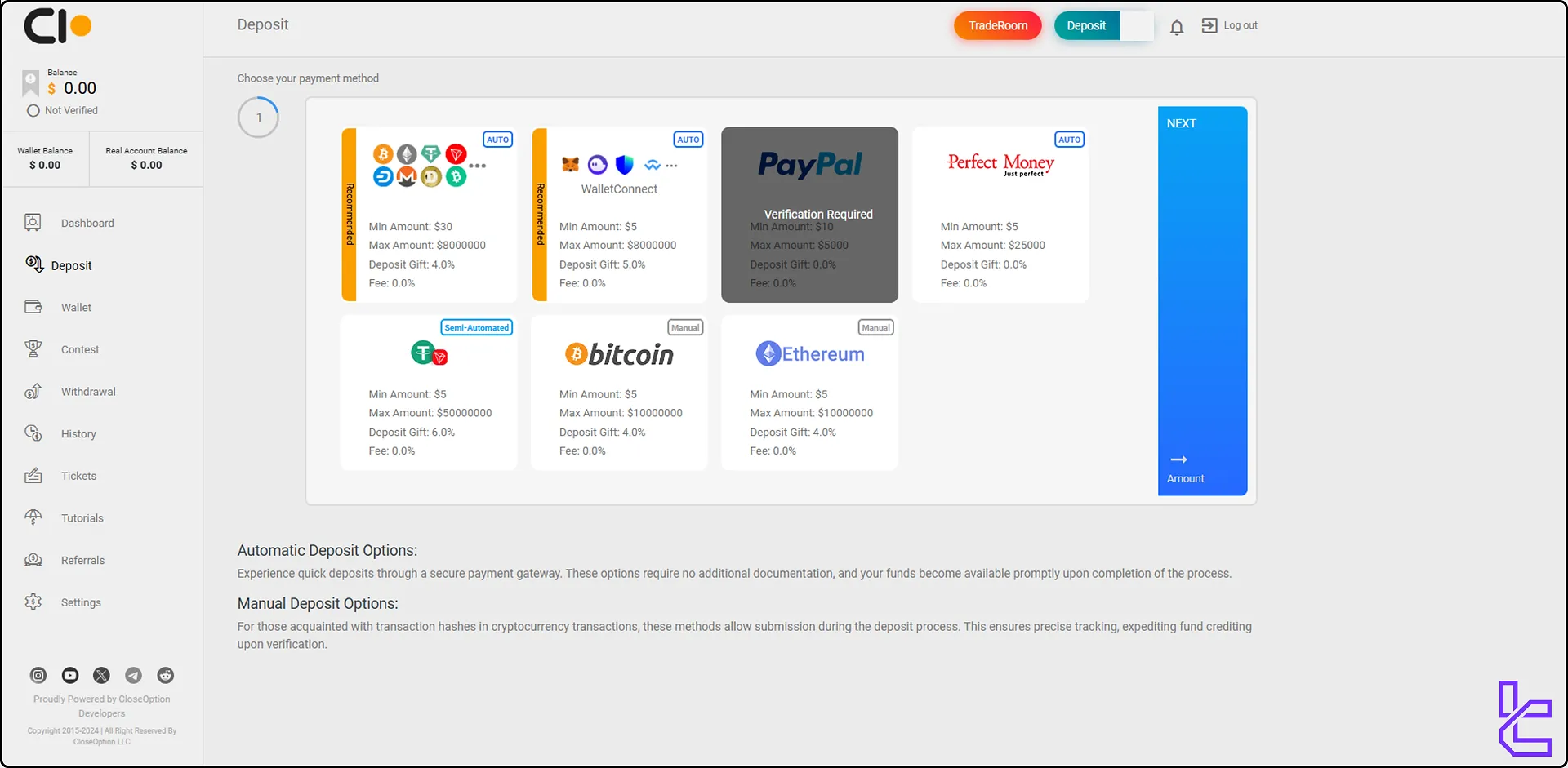The image size is (1568, 768).
Task: Click the 'Deposit Gift: 6.0%' text
Action: [412, 433]
